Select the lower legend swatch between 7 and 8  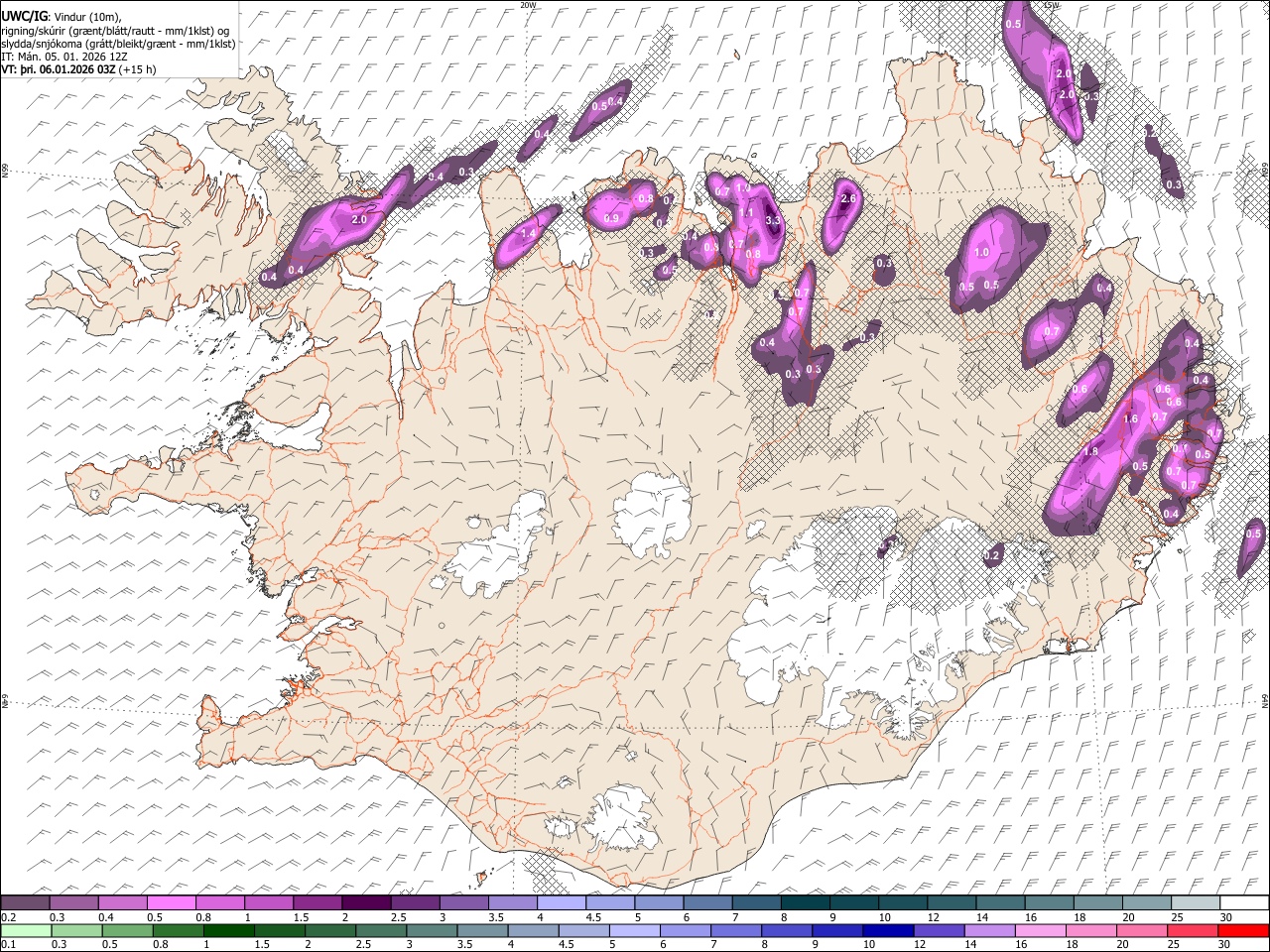pos(736,930)
